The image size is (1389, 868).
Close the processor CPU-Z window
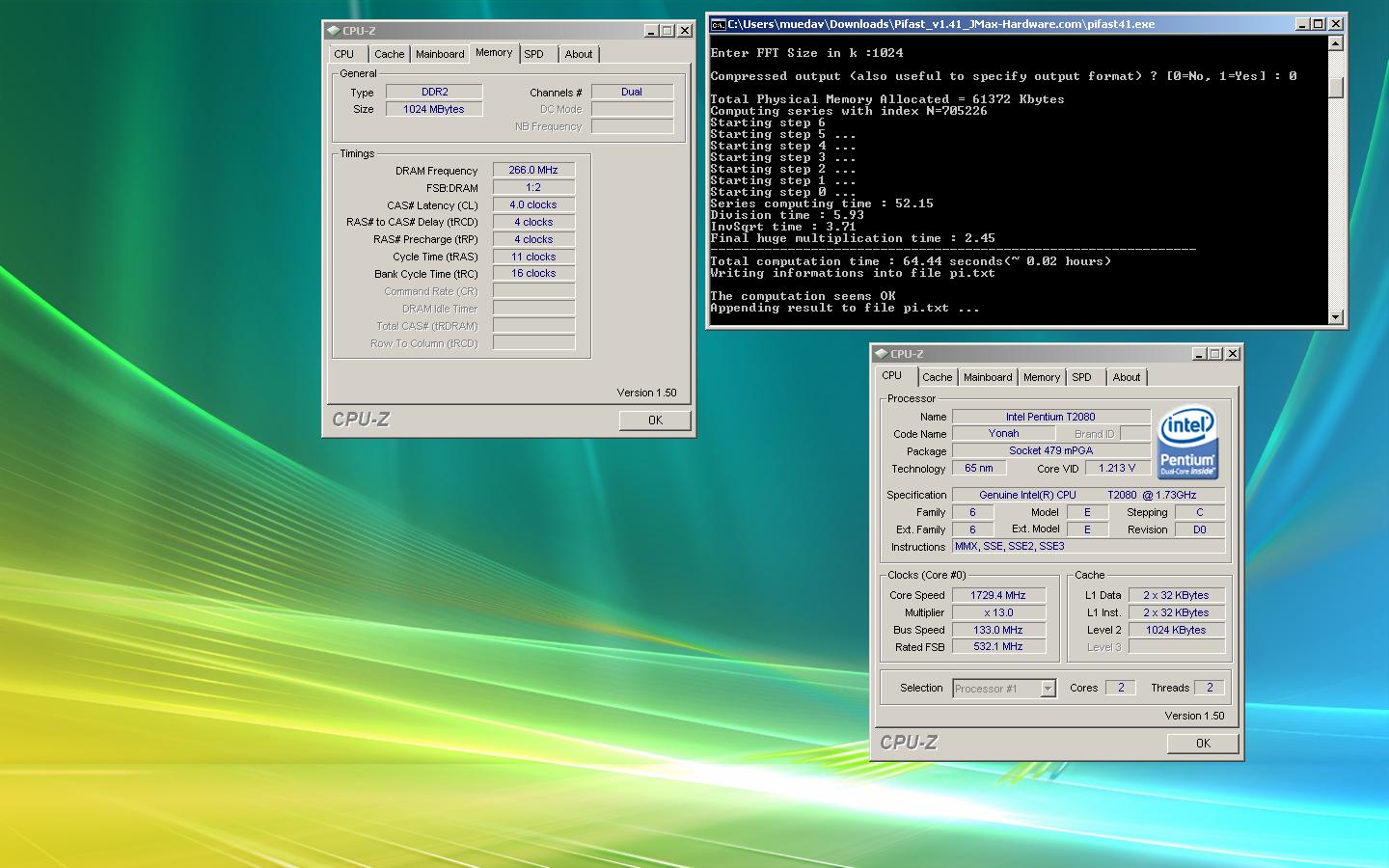(x=1233, y=354)
